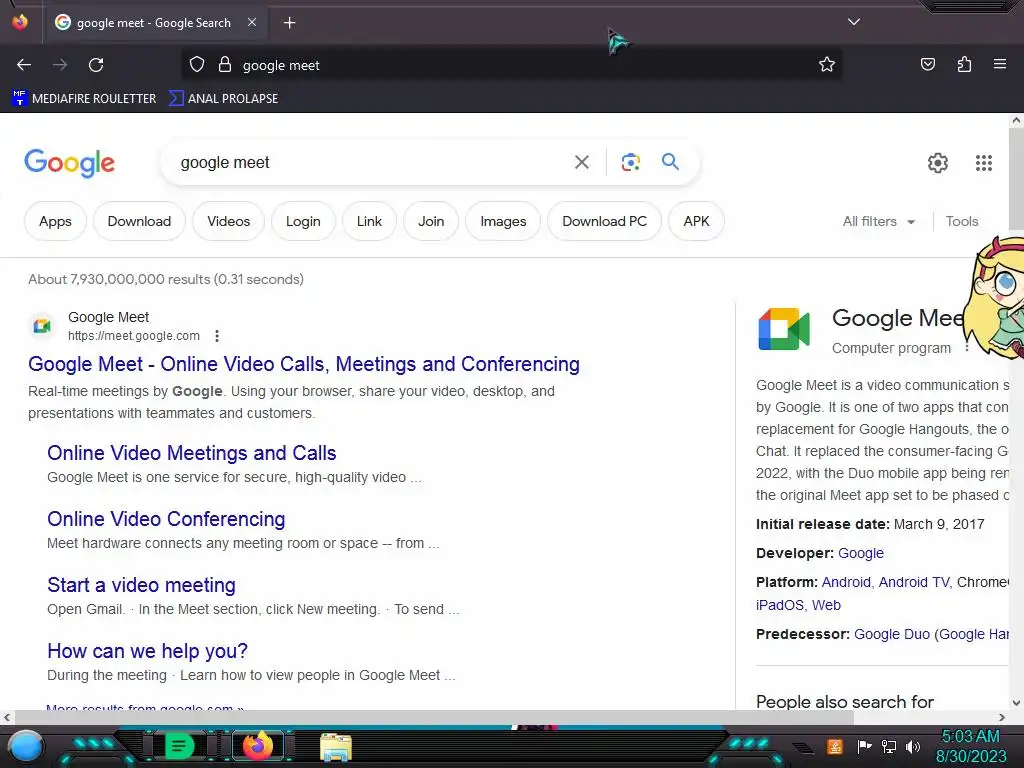The height and width of the screenshot is (768, 1024).
Task: Select the Download filter chip
Action: (x=139, y=221)
